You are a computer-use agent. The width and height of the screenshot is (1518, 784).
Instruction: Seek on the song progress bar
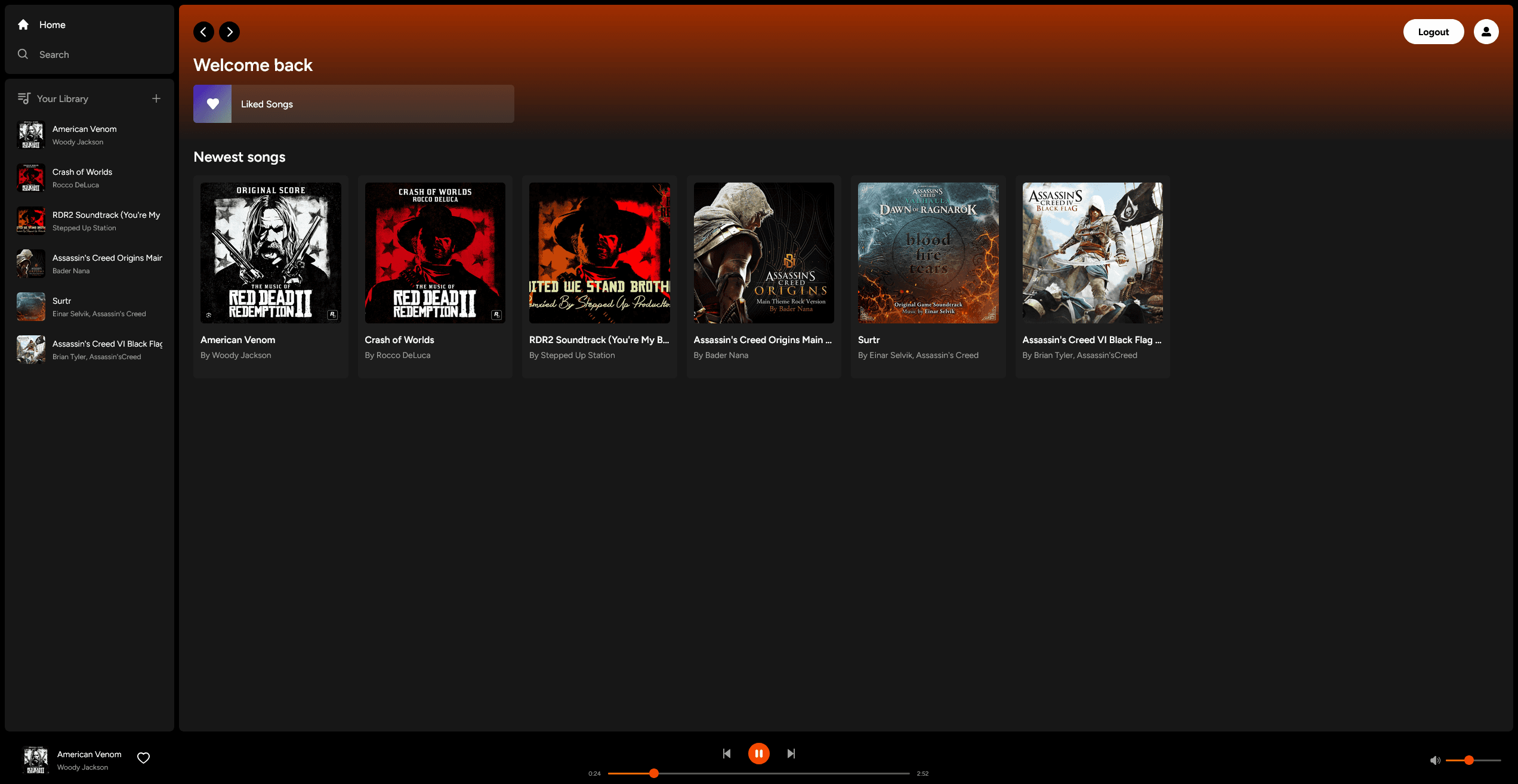[758, 773]
